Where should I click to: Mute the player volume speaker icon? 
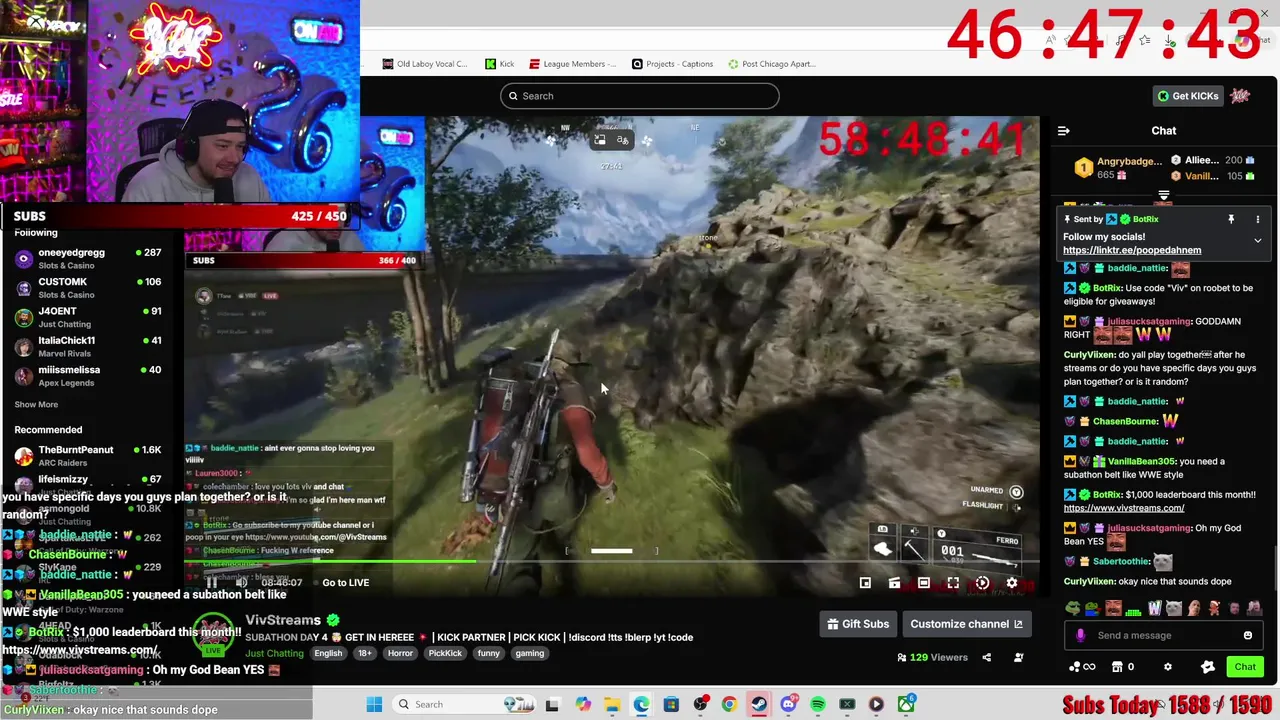tap(241, 583)
